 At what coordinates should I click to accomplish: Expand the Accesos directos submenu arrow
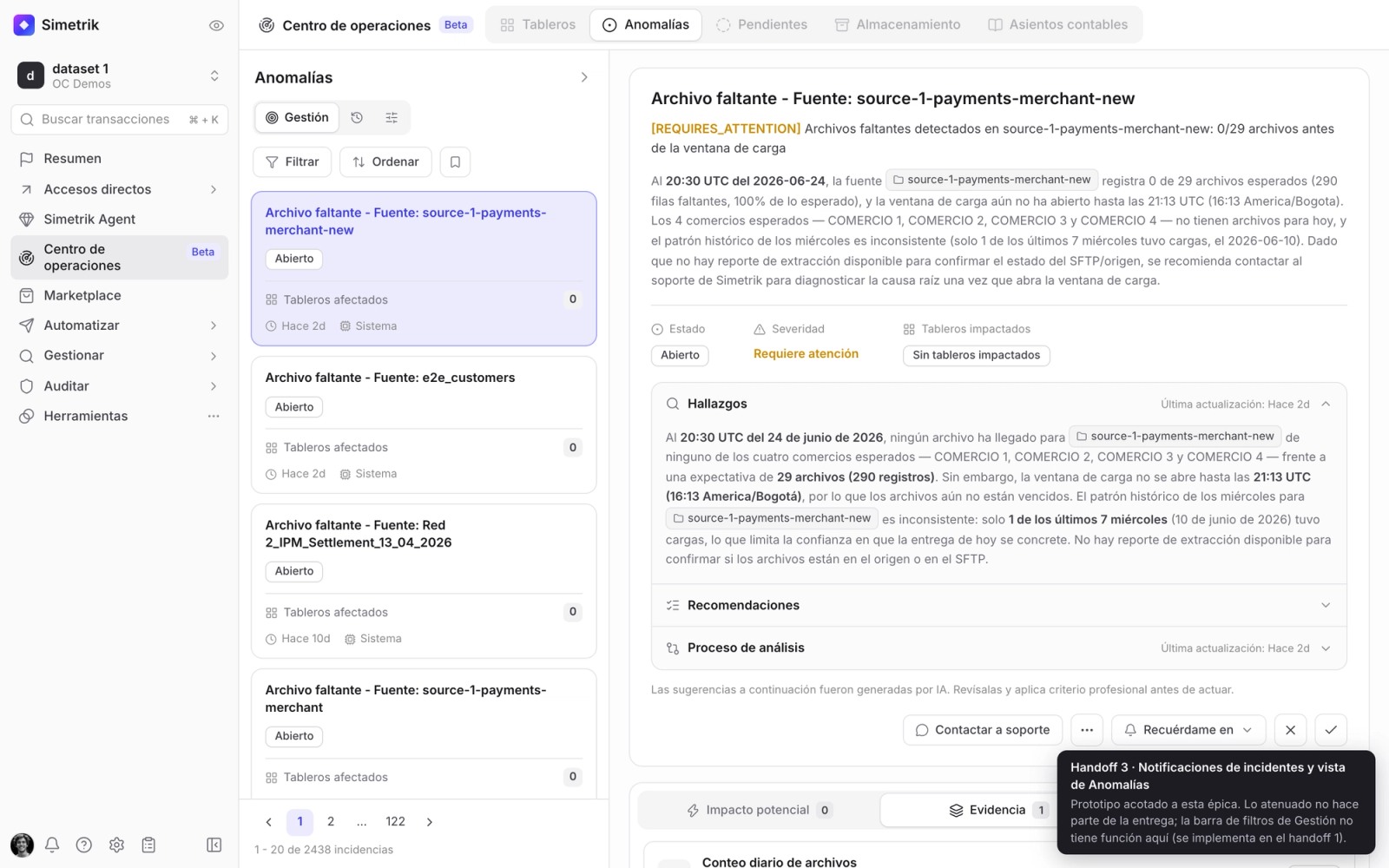pos(214,189)
